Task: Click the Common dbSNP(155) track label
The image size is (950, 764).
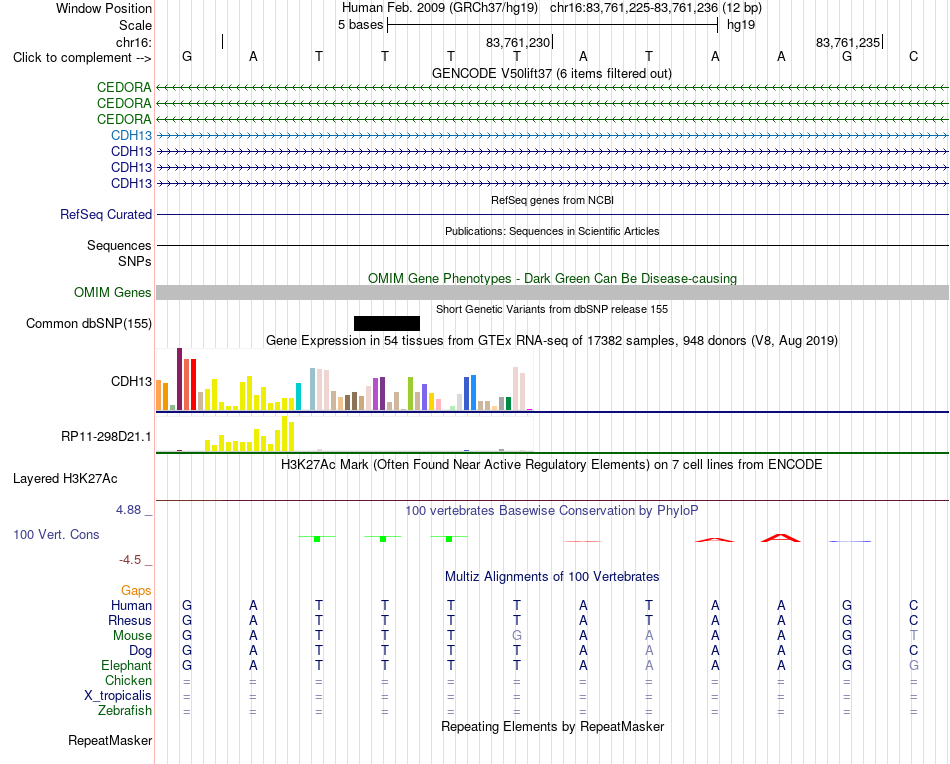Action: point(89,324)
